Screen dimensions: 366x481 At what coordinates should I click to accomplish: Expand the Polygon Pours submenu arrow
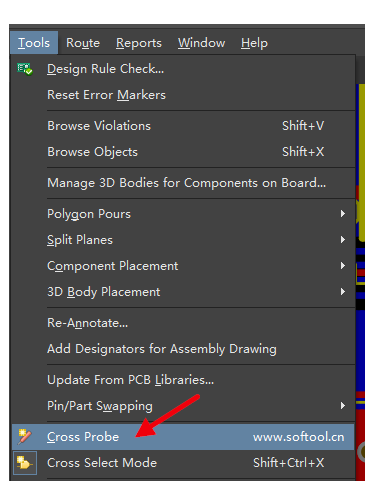click(x=343, y=214)
